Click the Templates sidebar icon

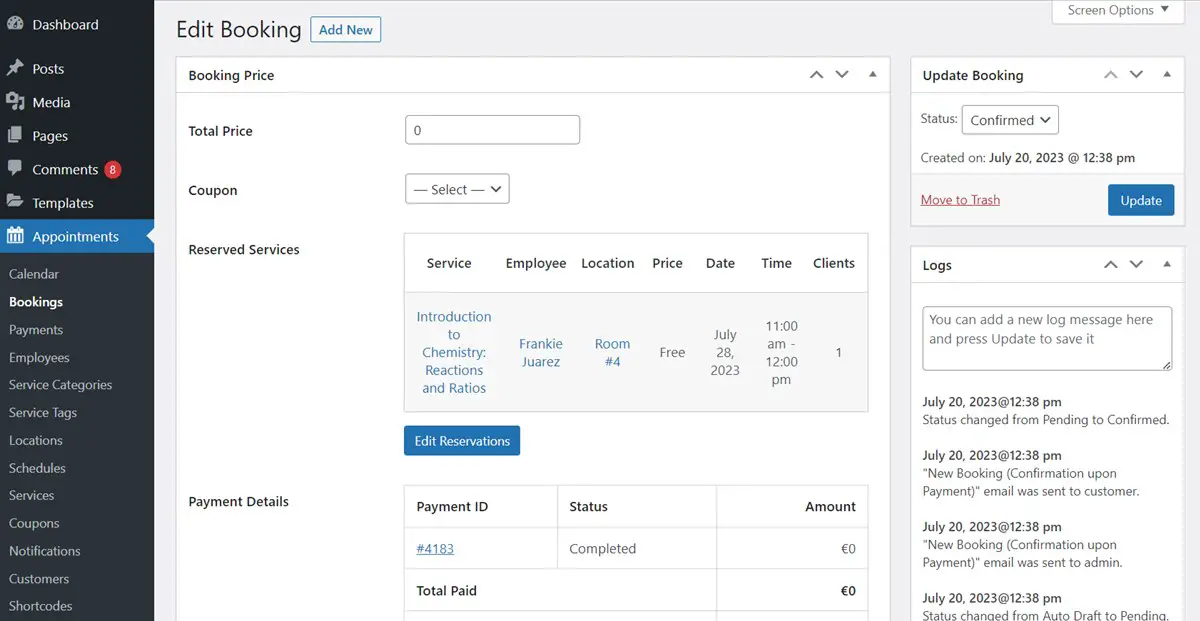pos(15,202)
